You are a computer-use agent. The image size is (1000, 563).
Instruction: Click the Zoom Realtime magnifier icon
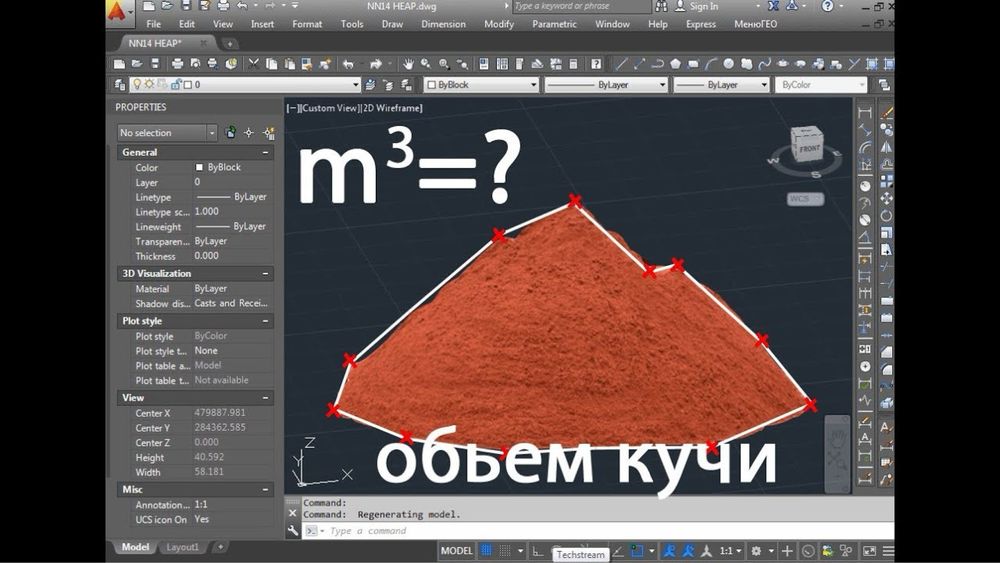(x=425, y=64)
